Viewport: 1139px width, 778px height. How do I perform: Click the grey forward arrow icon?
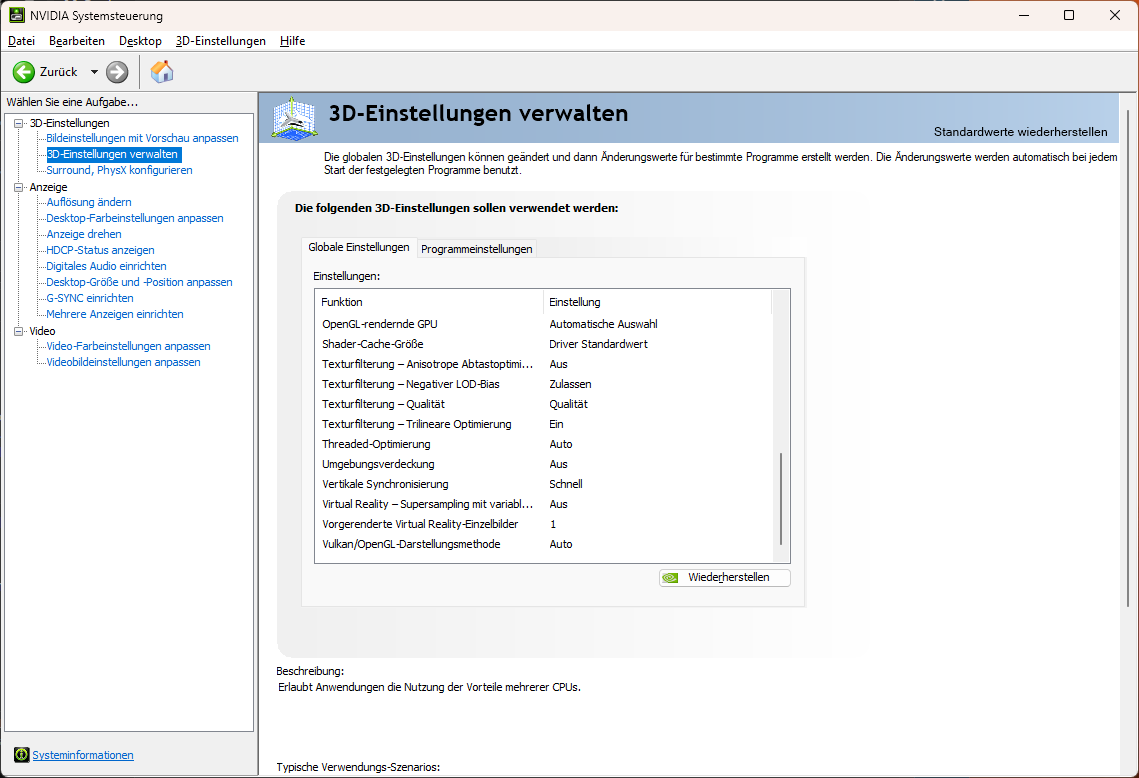117,72
